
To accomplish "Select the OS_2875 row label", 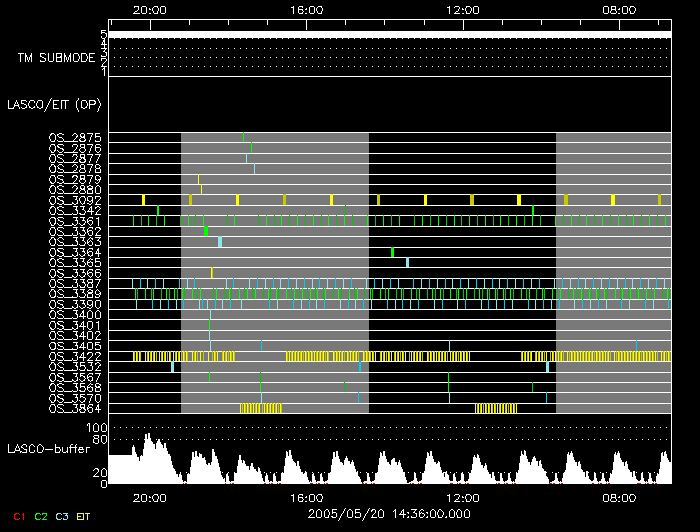I will point(74,138).
